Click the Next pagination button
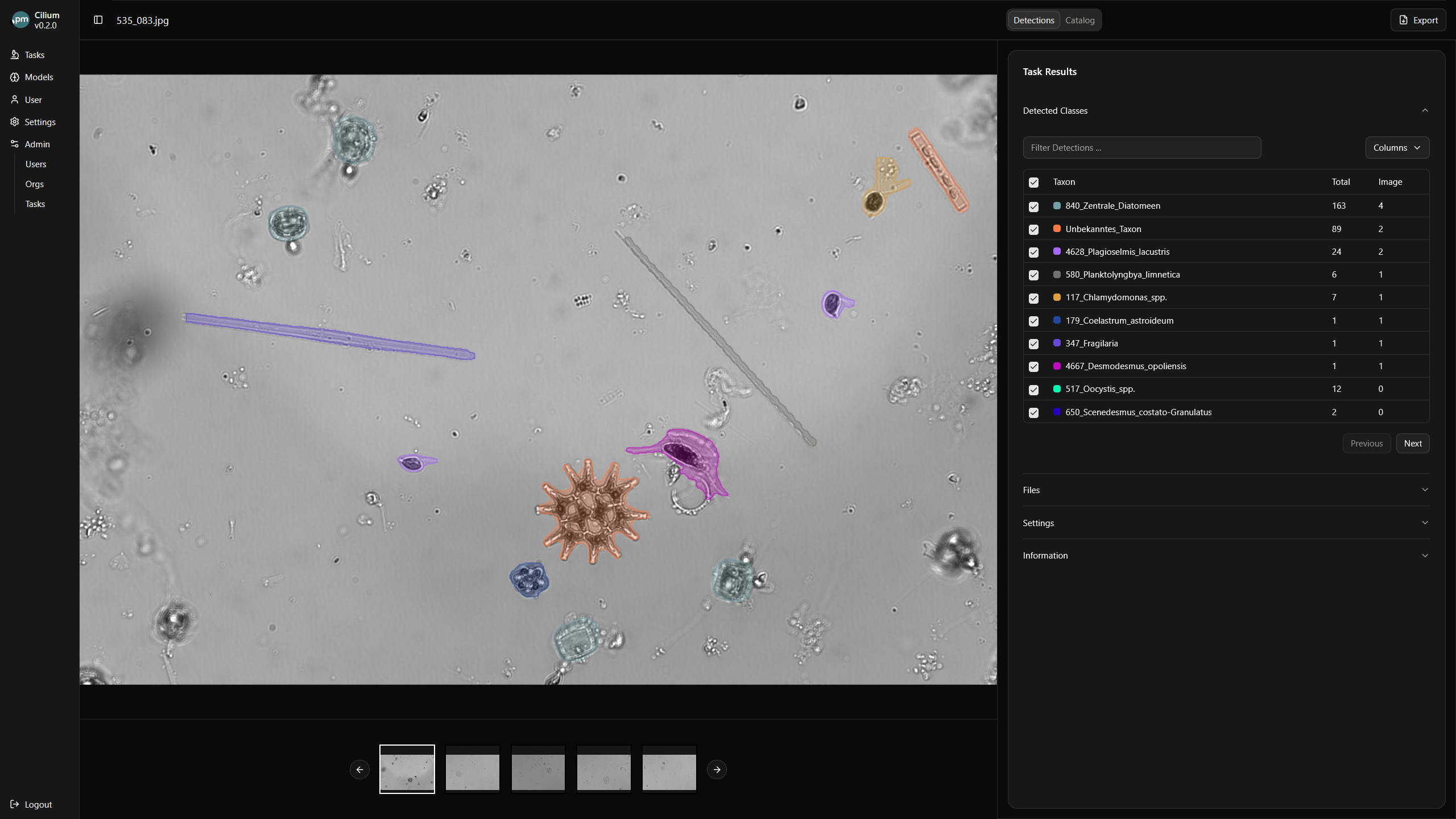The height and width of the screenshot is (819, 1456). tap(1412, 444)
